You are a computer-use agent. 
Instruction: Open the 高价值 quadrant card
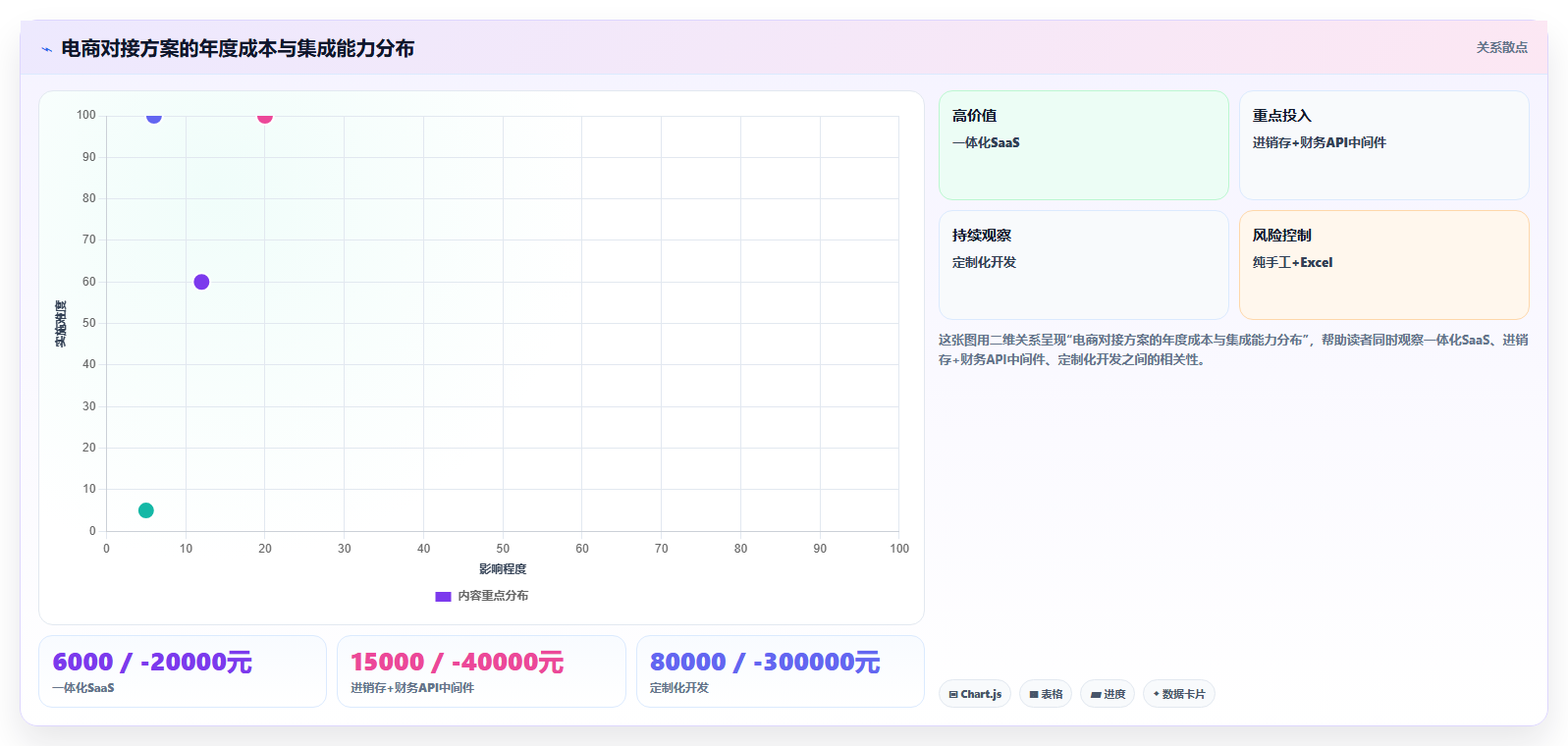click(x=1084, y=145)
